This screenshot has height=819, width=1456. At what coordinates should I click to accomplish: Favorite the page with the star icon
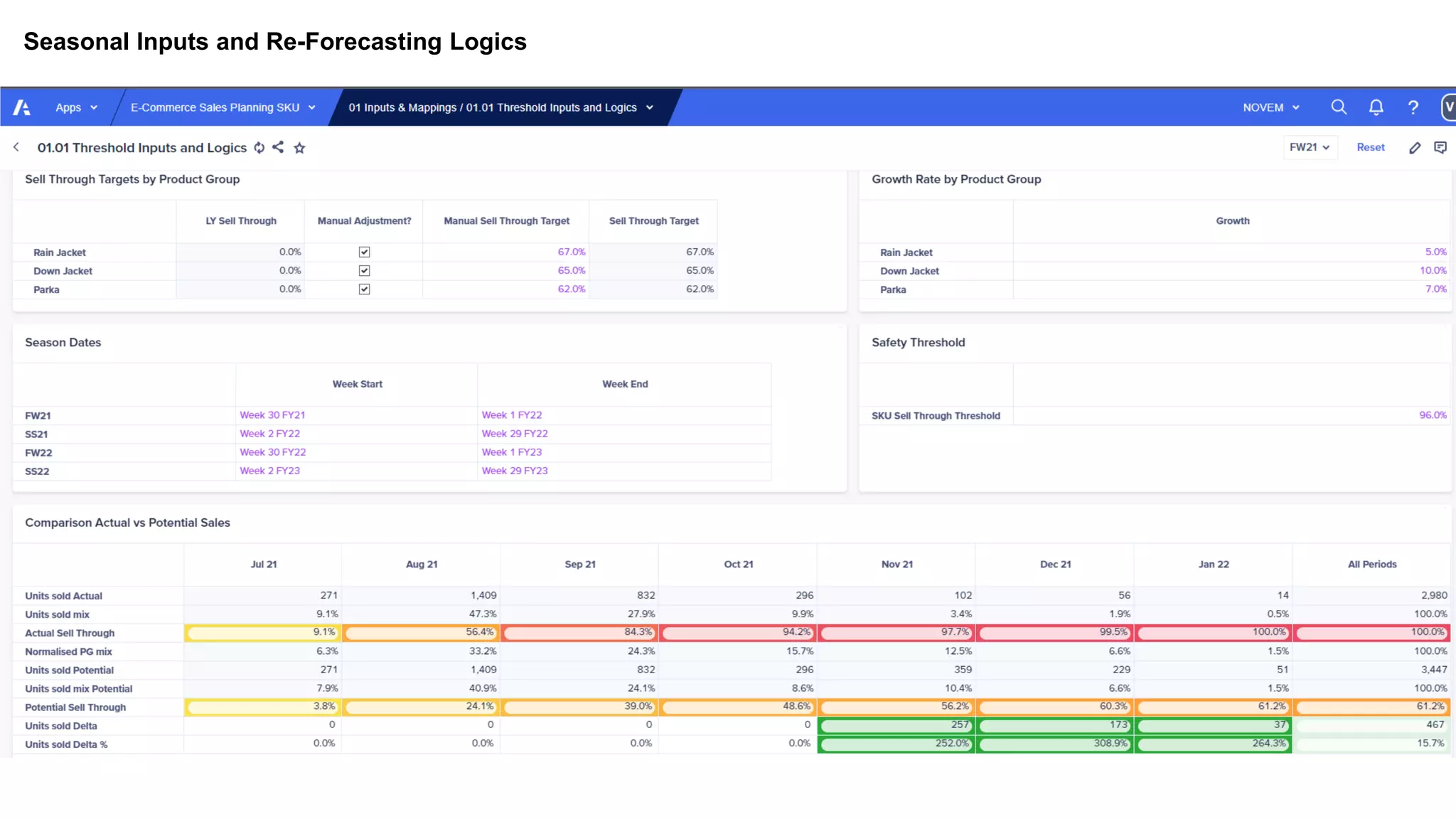299,148
